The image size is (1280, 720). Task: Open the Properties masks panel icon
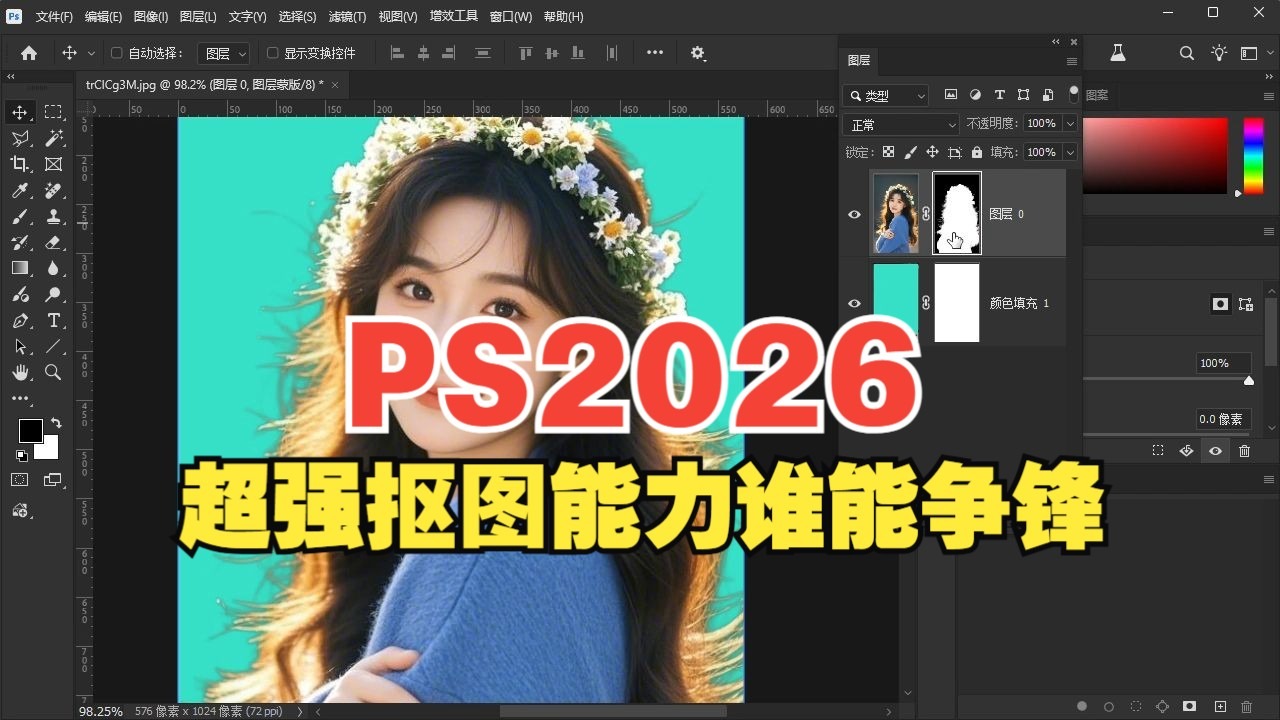point(1220,304)
